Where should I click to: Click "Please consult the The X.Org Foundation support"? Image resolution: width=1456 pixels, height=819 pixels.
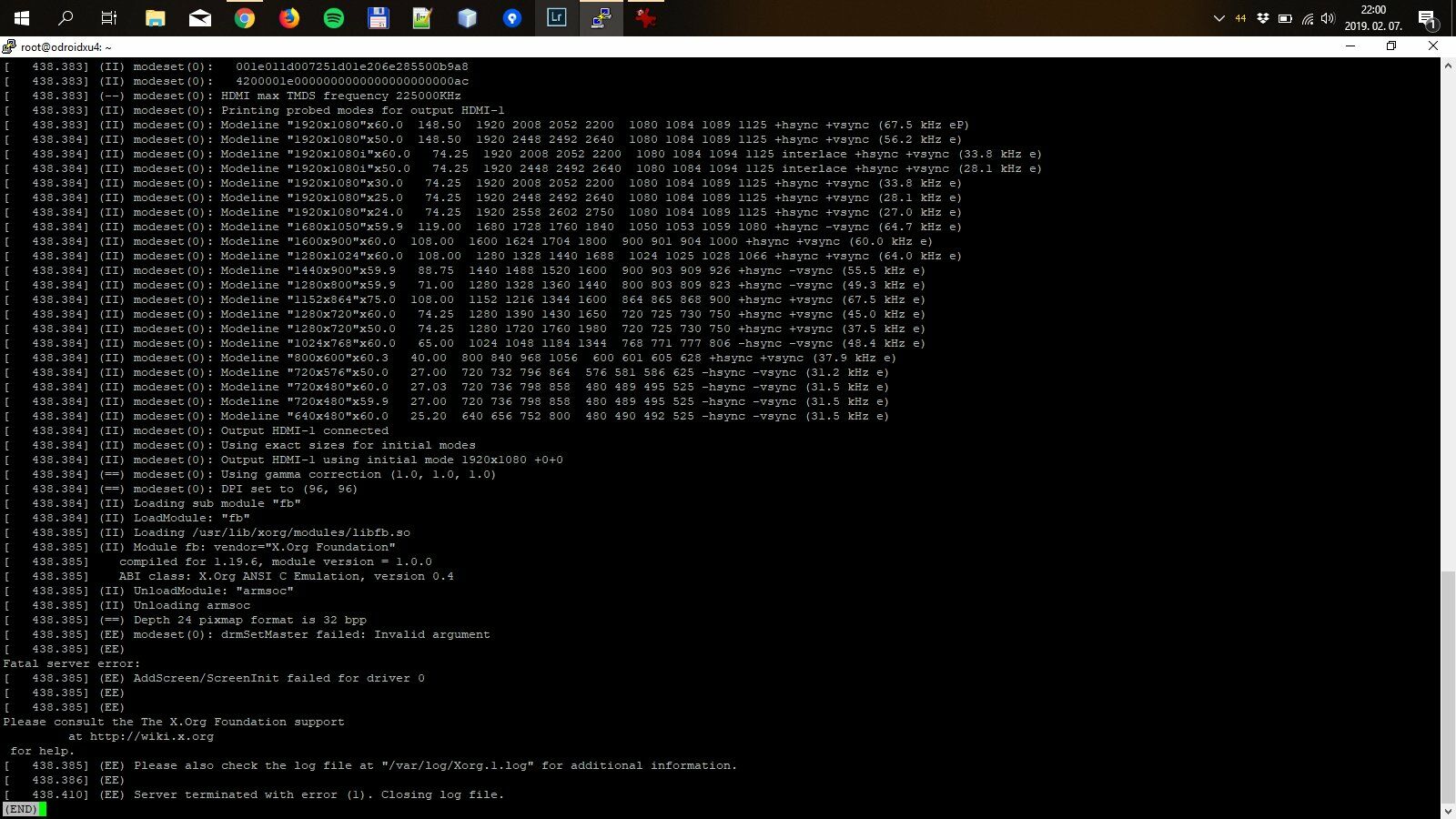[x=174, y=722]
